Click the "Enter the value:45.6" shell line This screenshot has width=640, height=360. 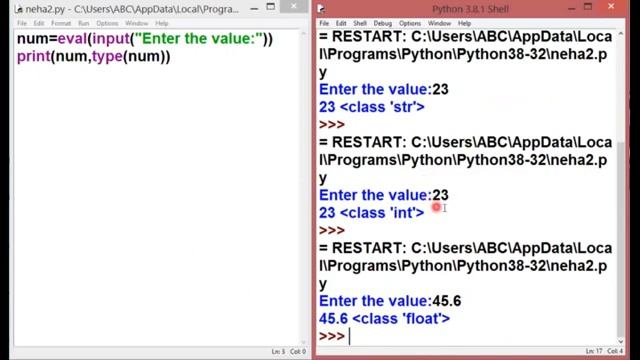click(x=390, y=301)
